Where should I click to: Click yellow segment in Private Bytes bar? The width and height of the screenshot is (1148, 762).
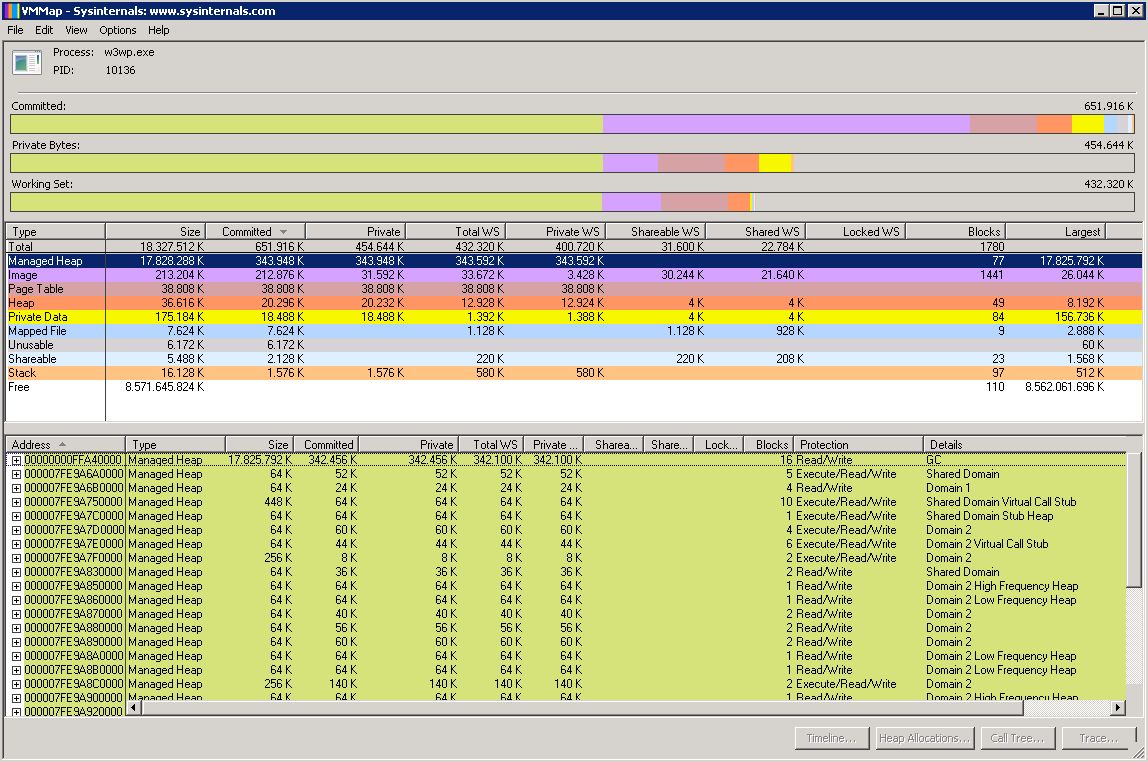click(x=775, y=163)
